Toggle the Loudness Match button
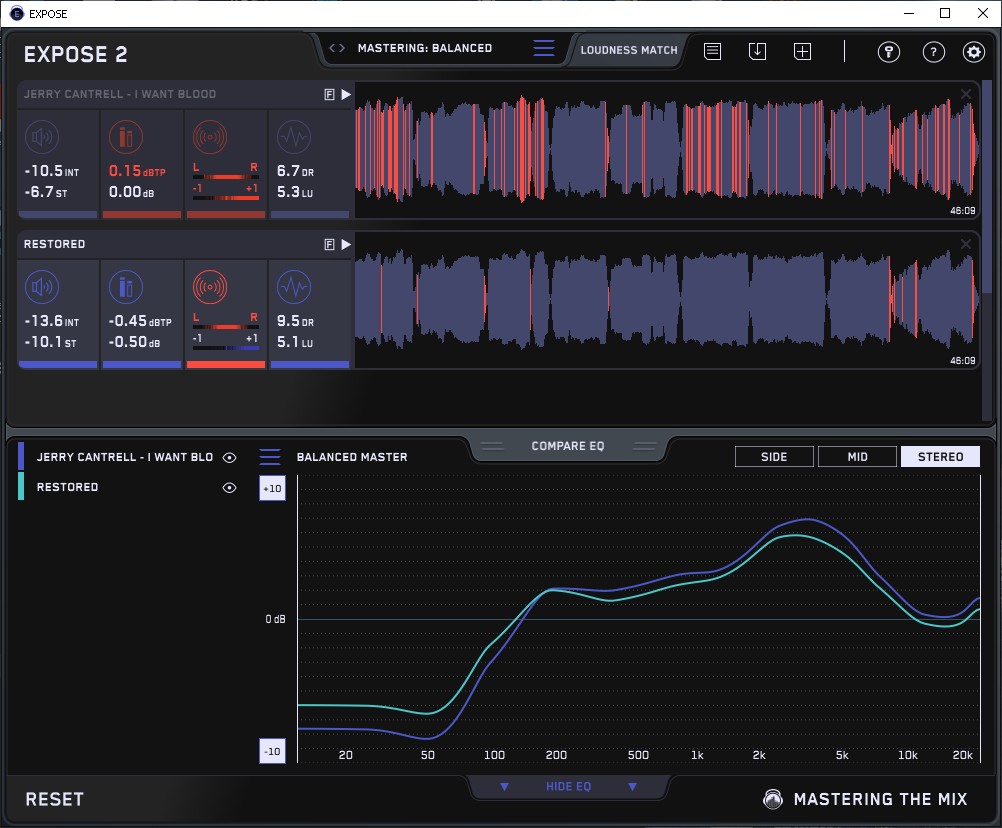Screen dimensions: 1002x828 click(628, 49)
